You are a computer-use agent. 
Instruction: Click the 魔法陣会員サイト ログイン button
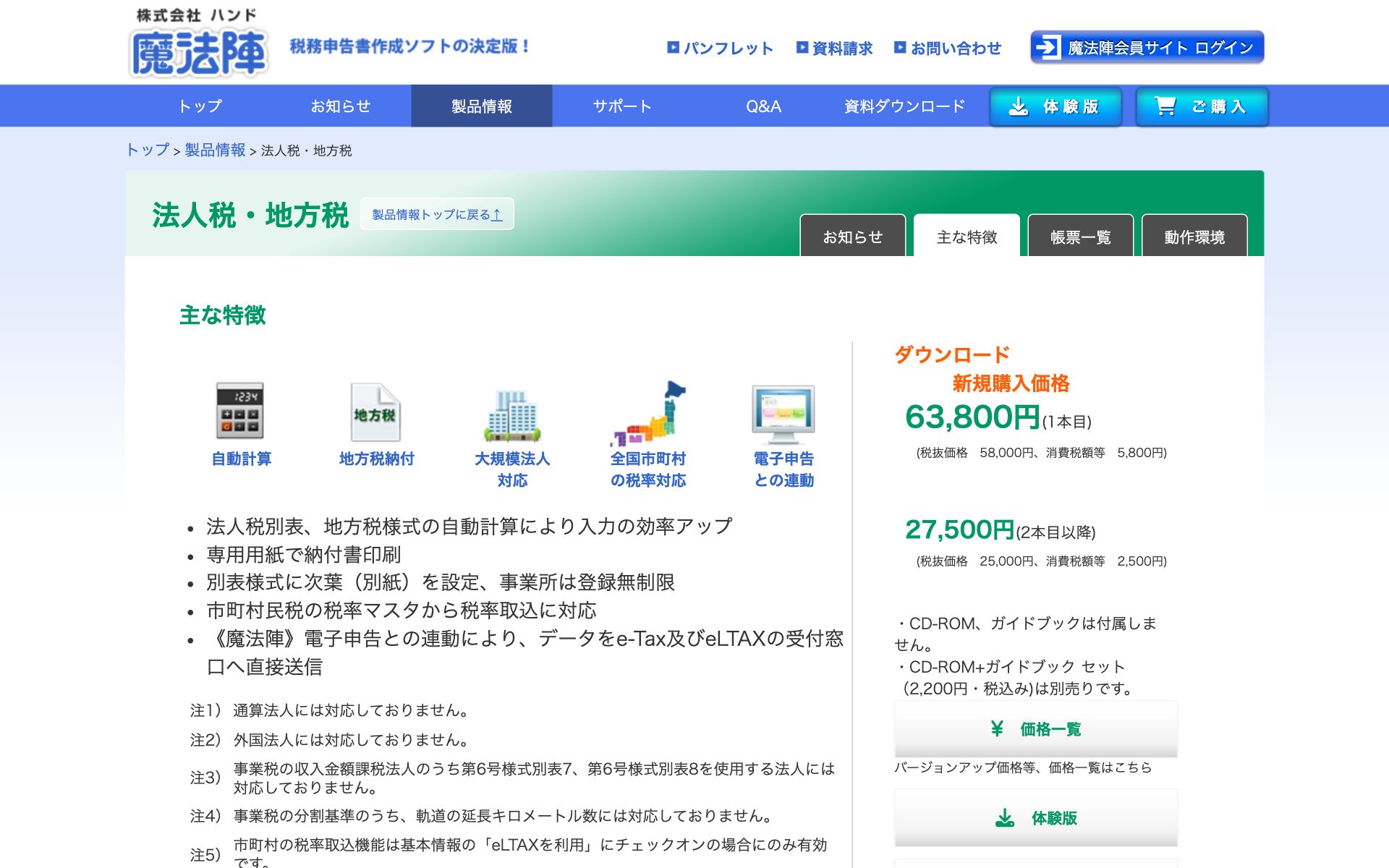tap(1147, 47)
